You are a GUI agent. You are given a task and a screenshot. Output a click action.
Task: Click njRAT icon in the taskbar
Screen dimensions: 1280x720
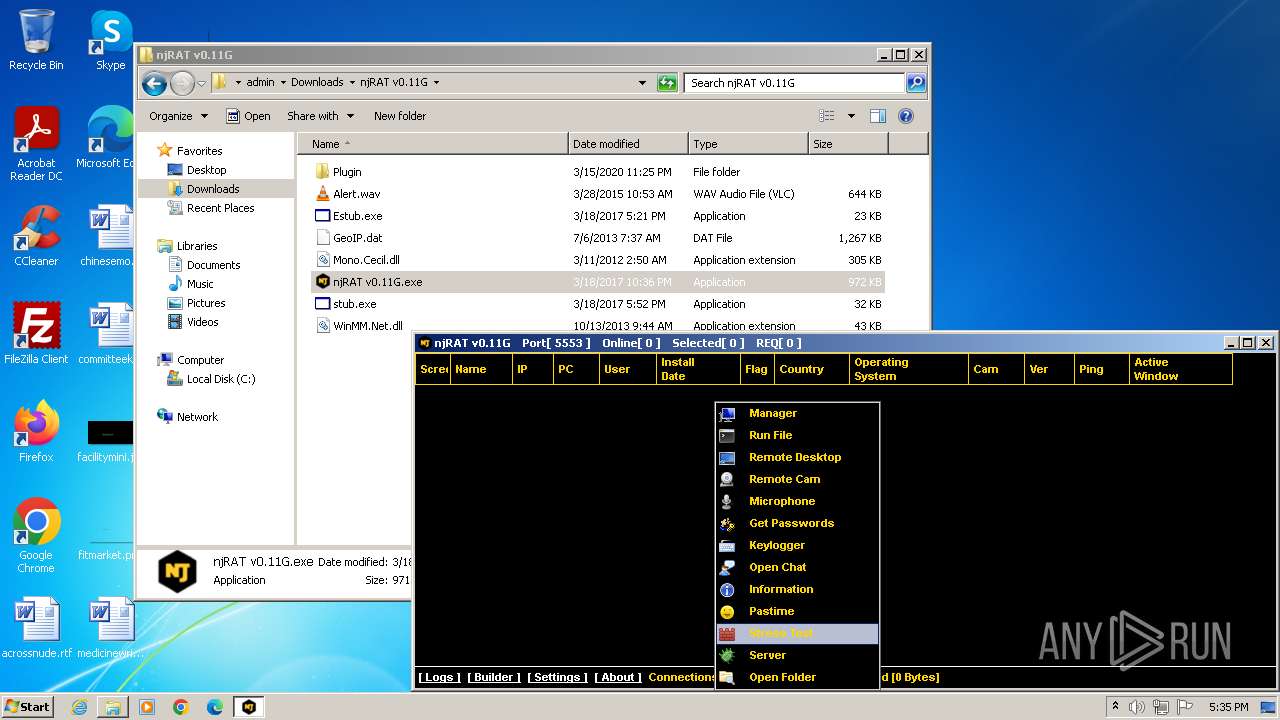(248, 707)
